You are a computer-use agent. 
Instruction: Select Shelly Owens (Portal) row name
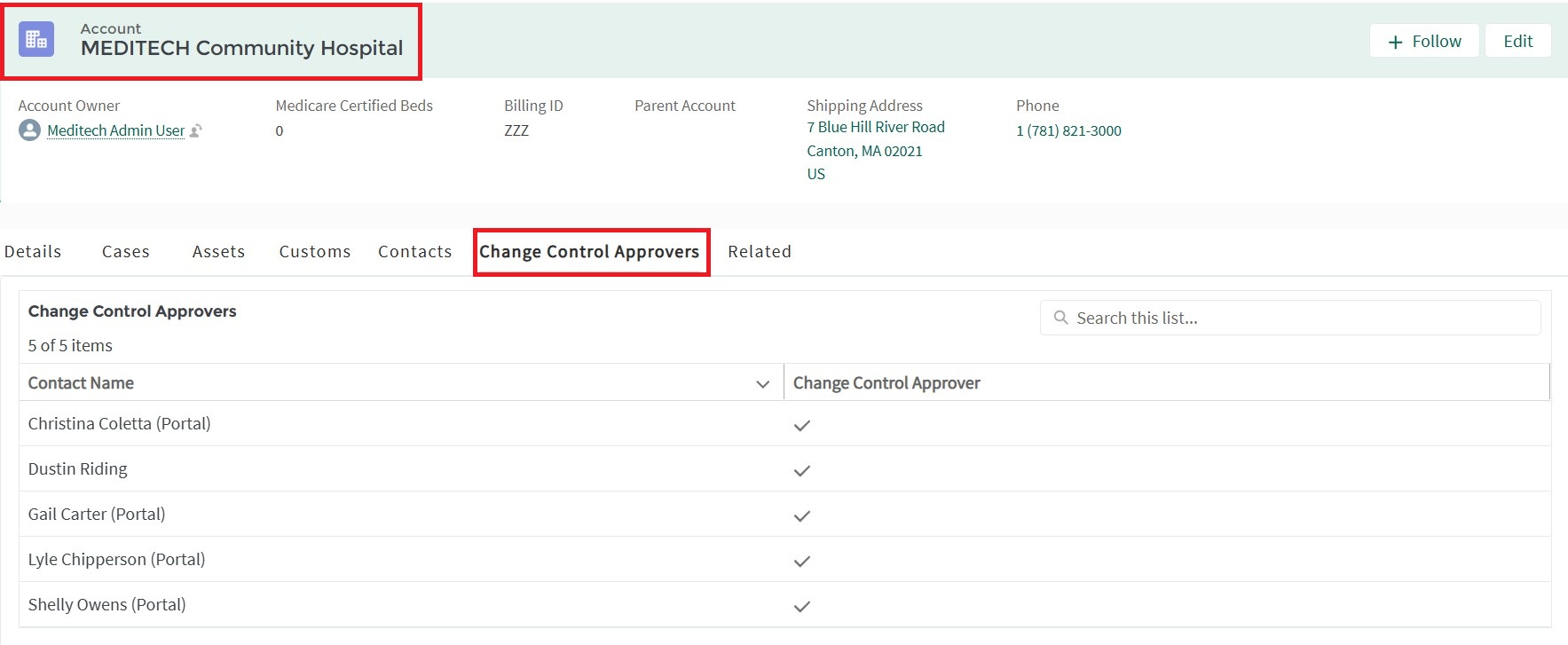click(106, 605)
